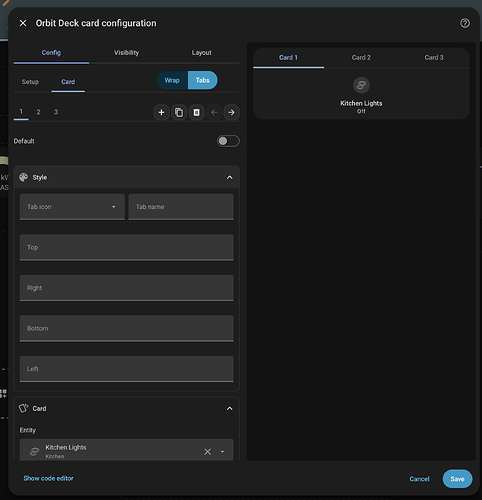Close the Orbit Deck card configuration dialog
The width and height of the screenshot is (482, 500).
tap(23, 23)
